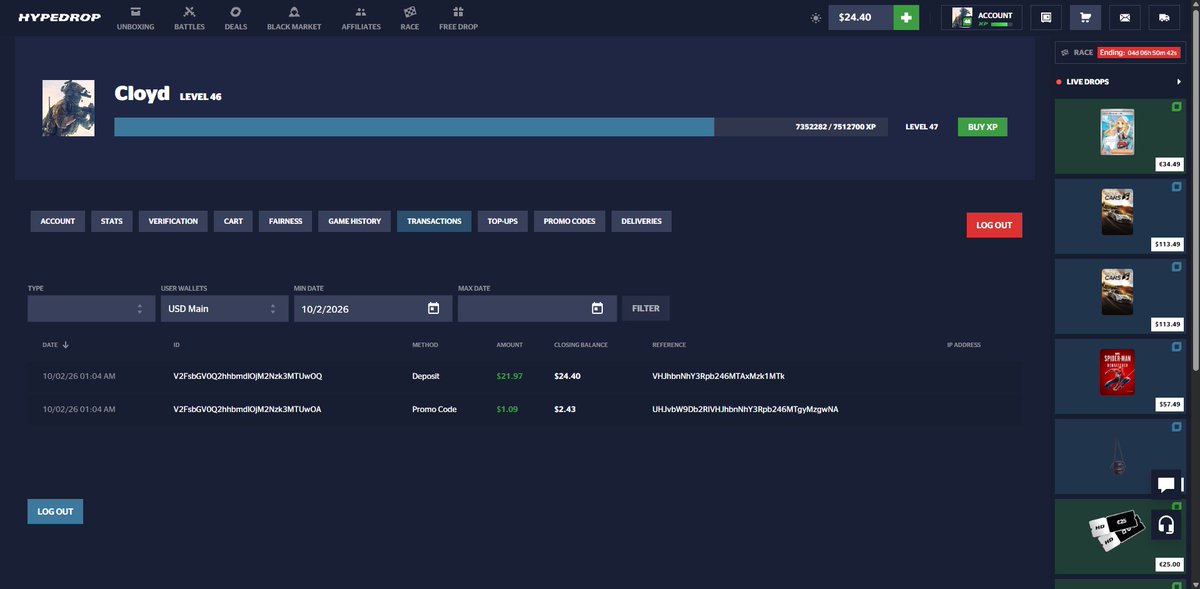This screenshot has height=589, width=1200.
Task: Open the Deliveries tab
Action: coord(642,221)
